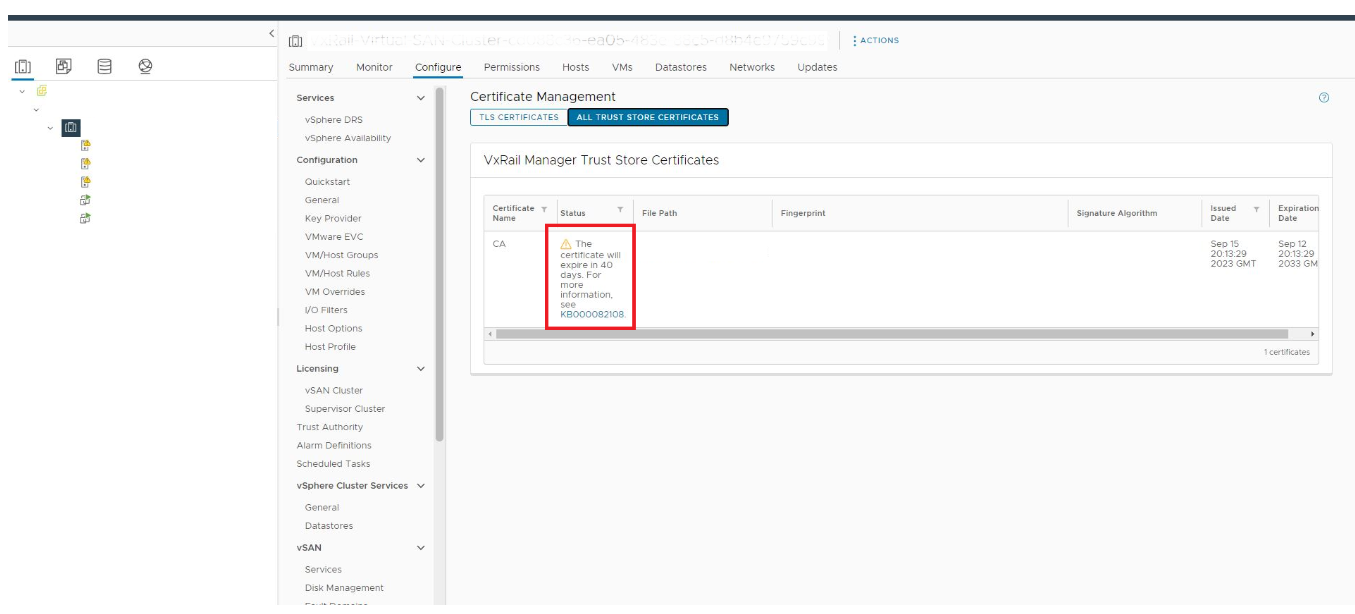Show the TLS Certificates view
Screen dimensions: 1355x614
click(519, 117)
